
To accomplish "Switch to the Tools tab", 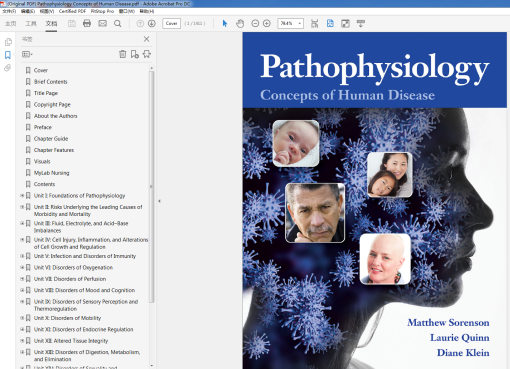I will coord(31,23).
